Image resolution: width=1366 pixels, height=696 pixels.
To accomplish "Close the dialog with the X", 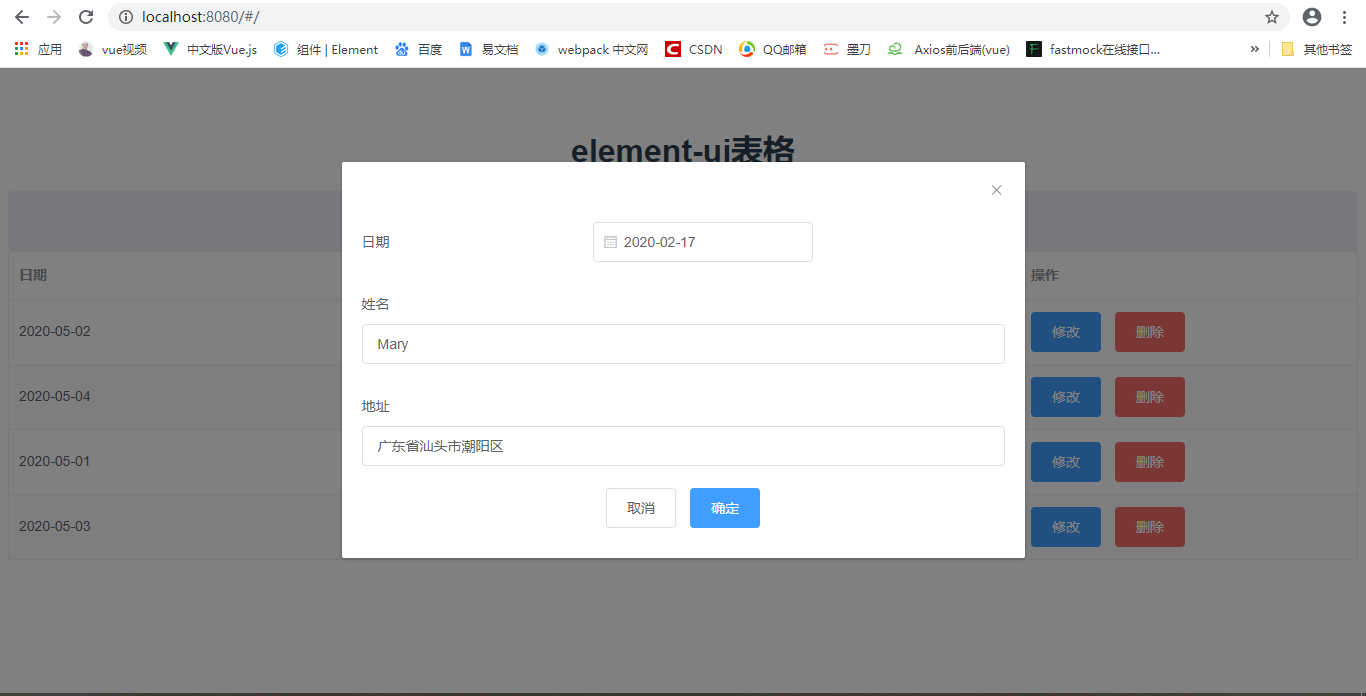I will (996, 189).
